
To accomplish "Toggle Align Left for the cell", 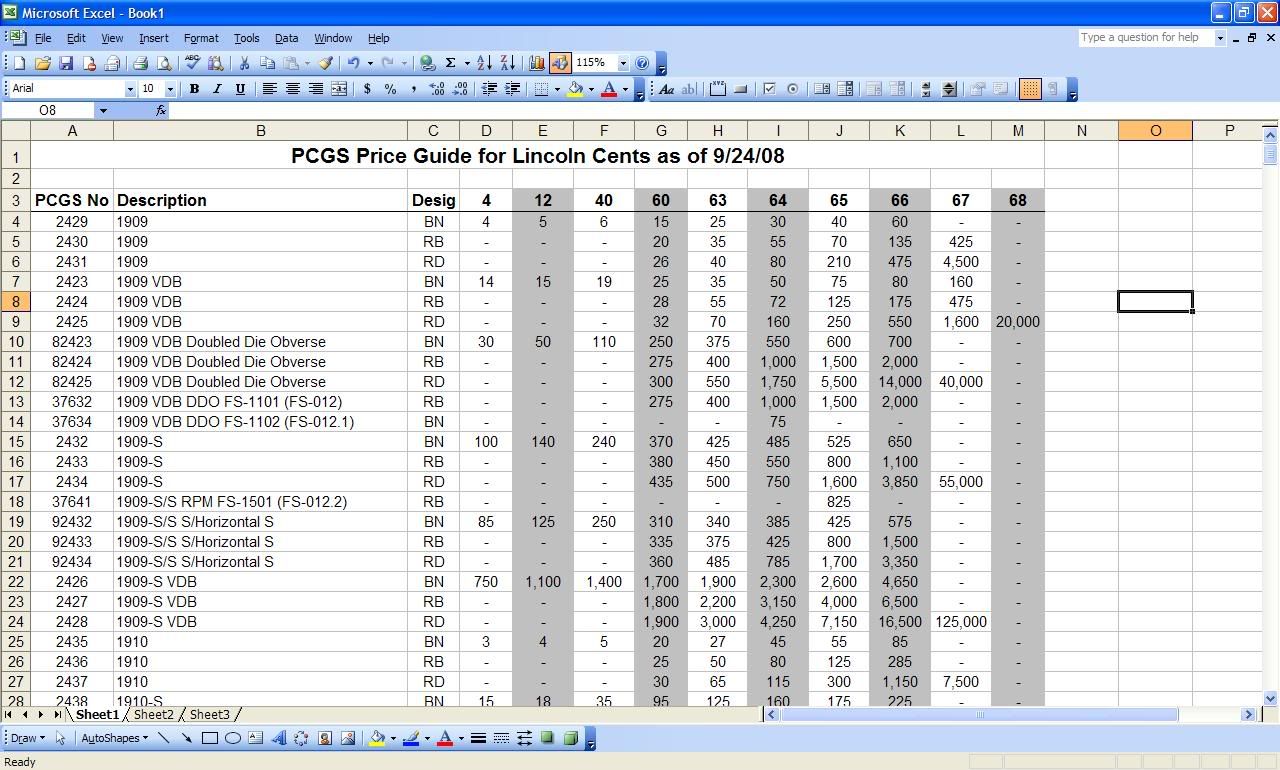I will click(269, 89).
